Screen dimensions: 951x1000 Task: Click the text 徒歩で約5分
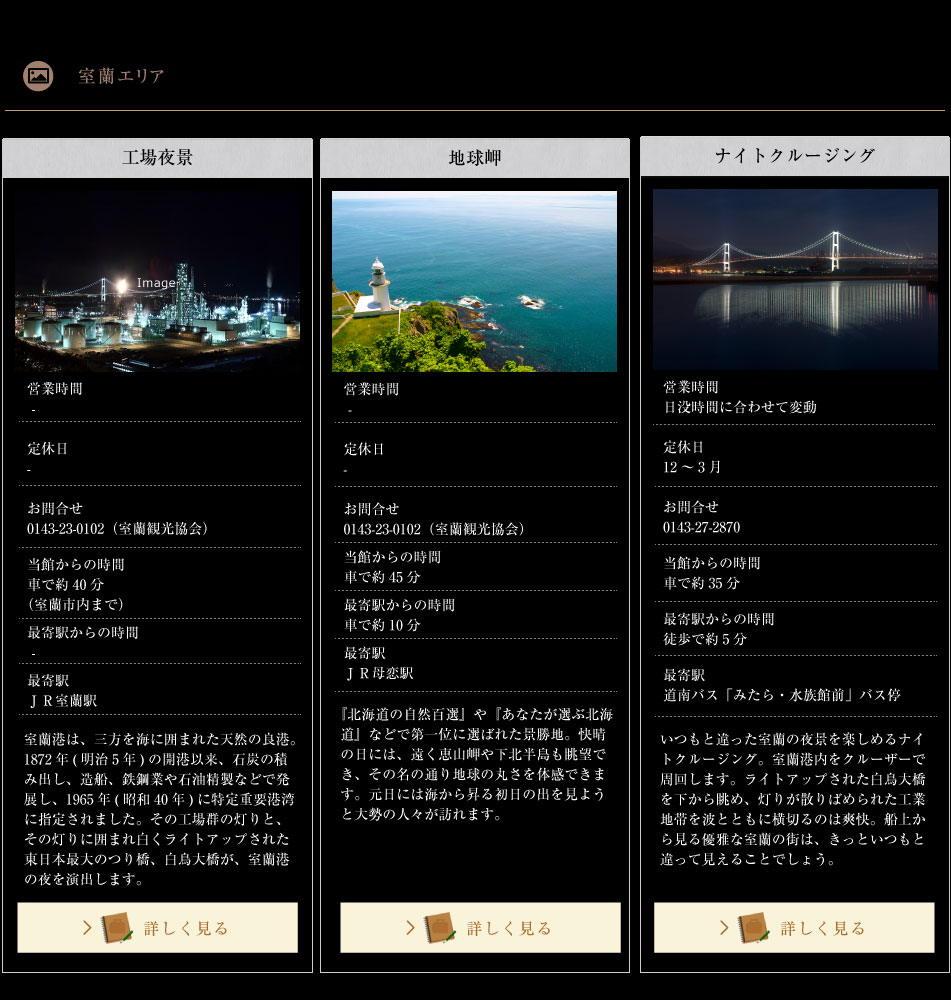pyautogui.click(x=705, y=639)
